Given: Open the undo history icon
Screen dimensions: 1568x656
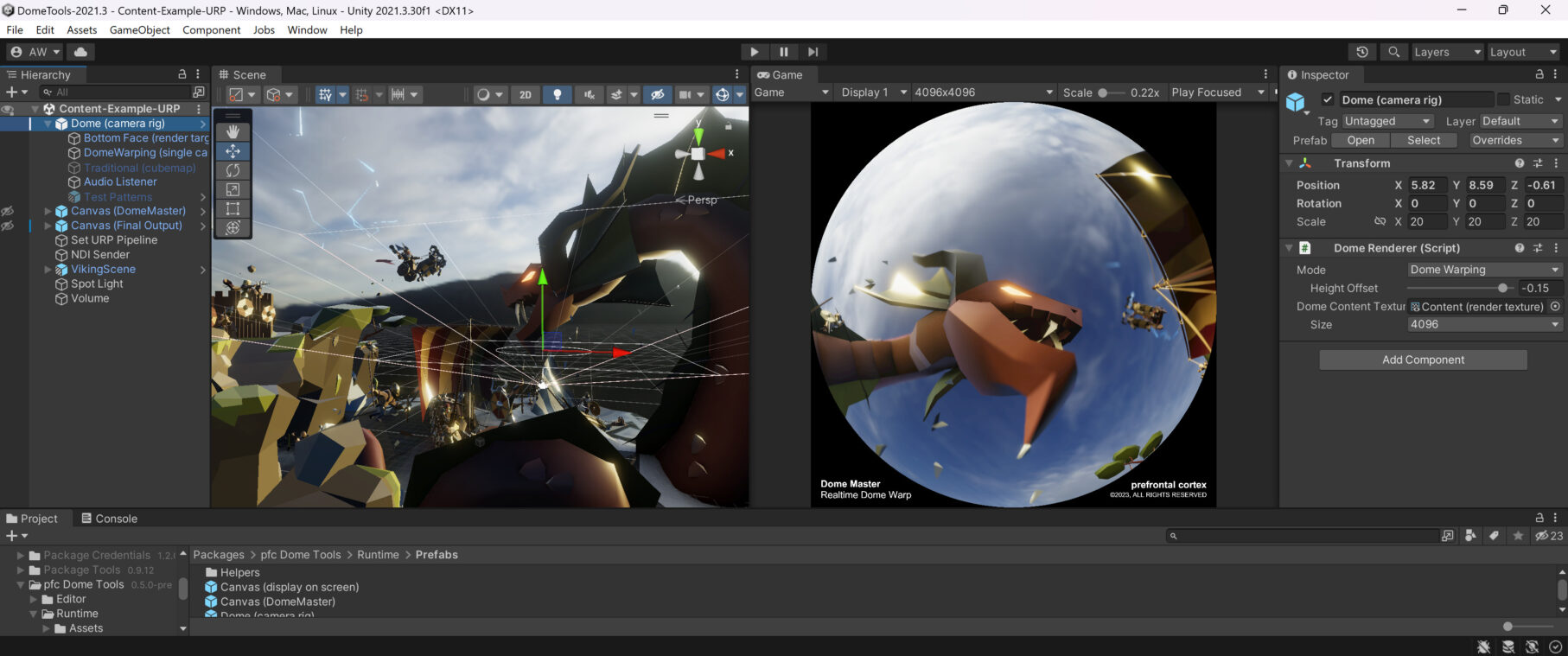Looking at the screenshot, I should tap(1362, 52).
